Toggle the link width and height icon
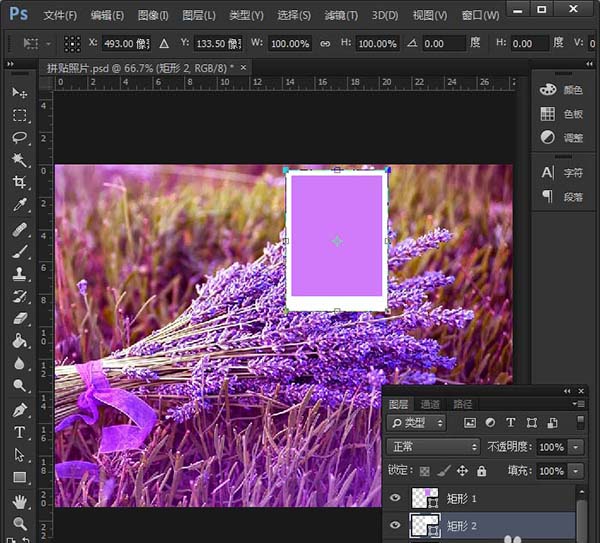 (x=325, y=44)
